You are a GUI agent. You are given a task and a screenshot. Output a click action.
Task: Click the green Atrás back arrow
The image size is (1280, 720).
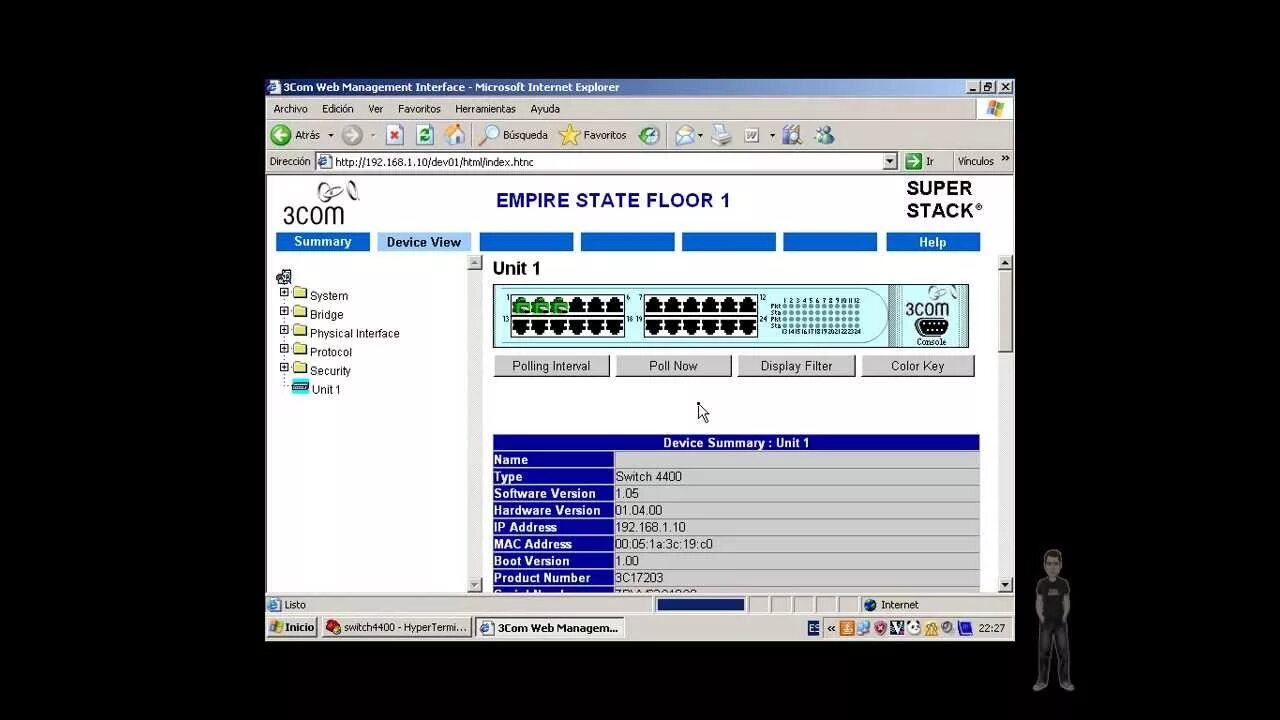coord(281,135)
